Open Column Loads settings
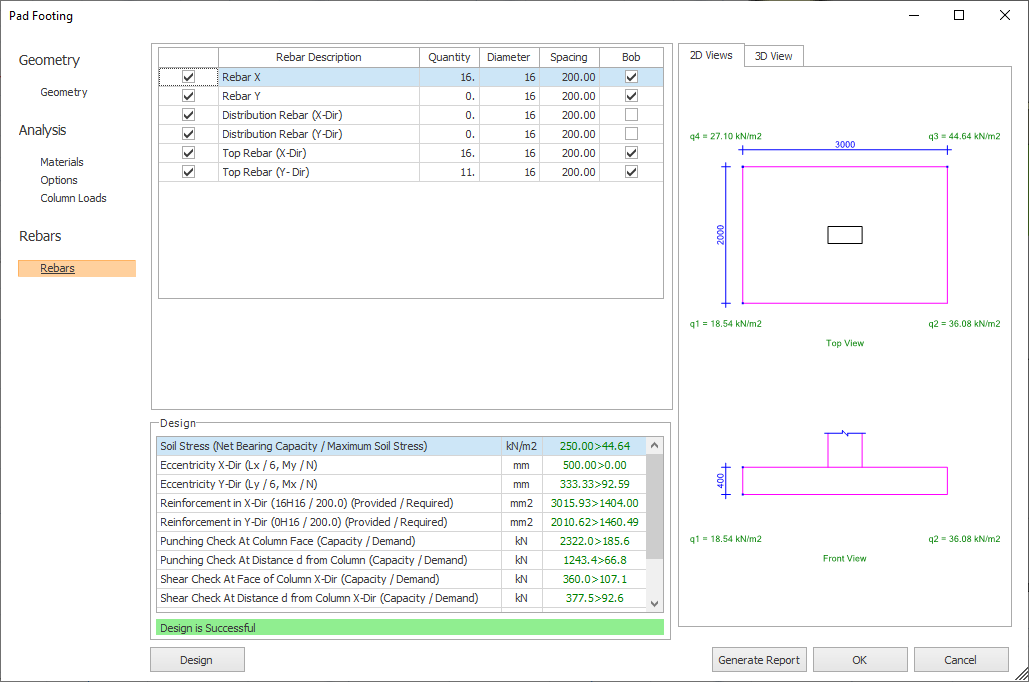 73,198
